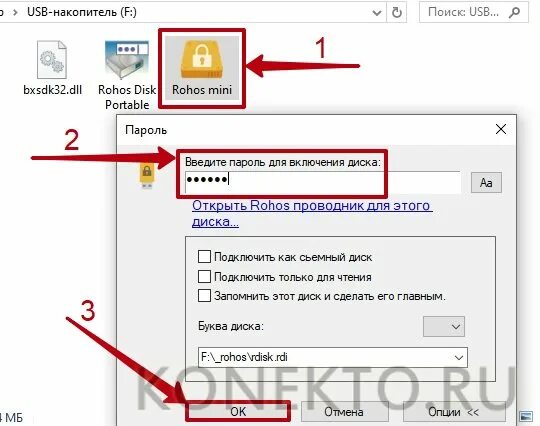
Task: Expand the address bar history dropdown arrow
Action: coord(377,13)
